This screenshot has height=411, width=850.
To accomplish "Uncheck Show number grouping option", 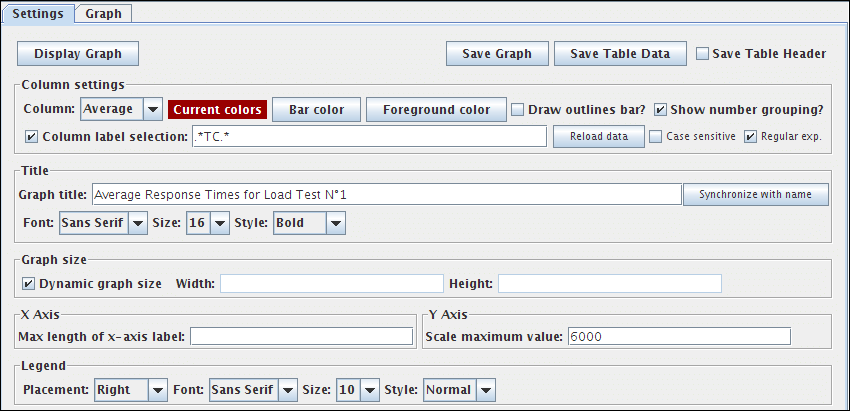I will pyautogui.click(x=661, y=109).
